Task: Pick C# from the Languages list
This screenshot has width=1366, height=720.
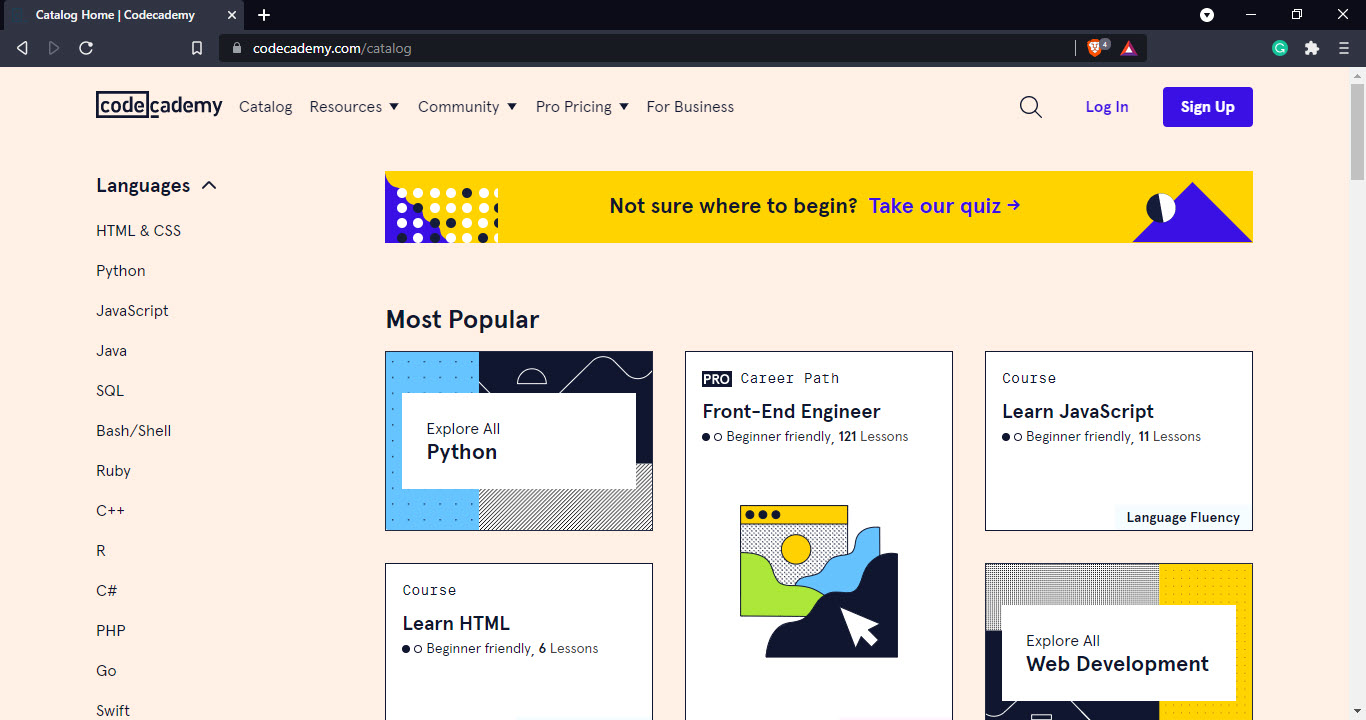Action: [107, 591]
